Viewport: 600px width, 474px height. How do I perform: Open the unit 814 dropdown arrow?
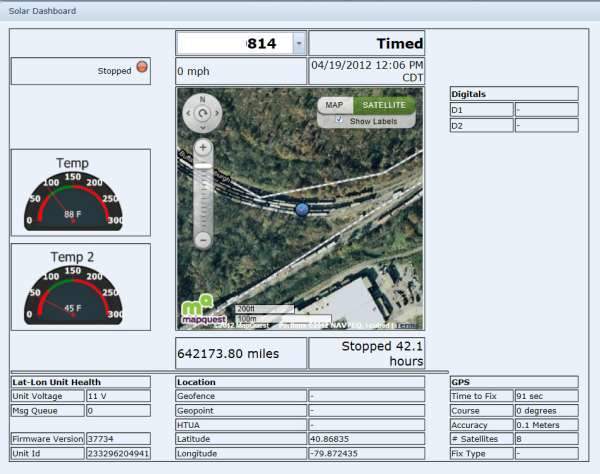[x=298, y=44]
